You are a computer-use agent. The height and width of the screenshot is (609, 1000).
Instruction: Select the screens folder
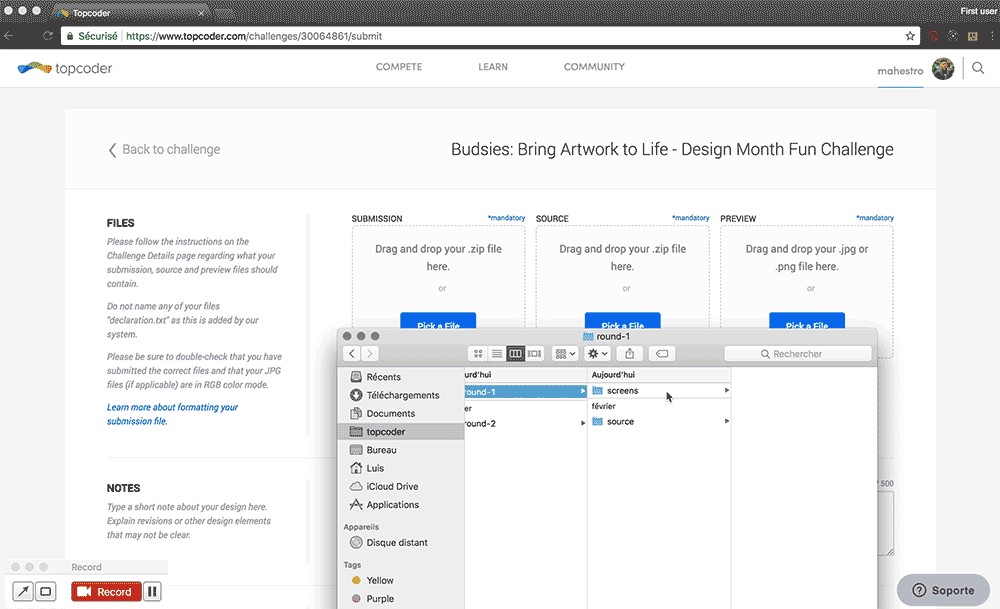[x=659, y=390]
